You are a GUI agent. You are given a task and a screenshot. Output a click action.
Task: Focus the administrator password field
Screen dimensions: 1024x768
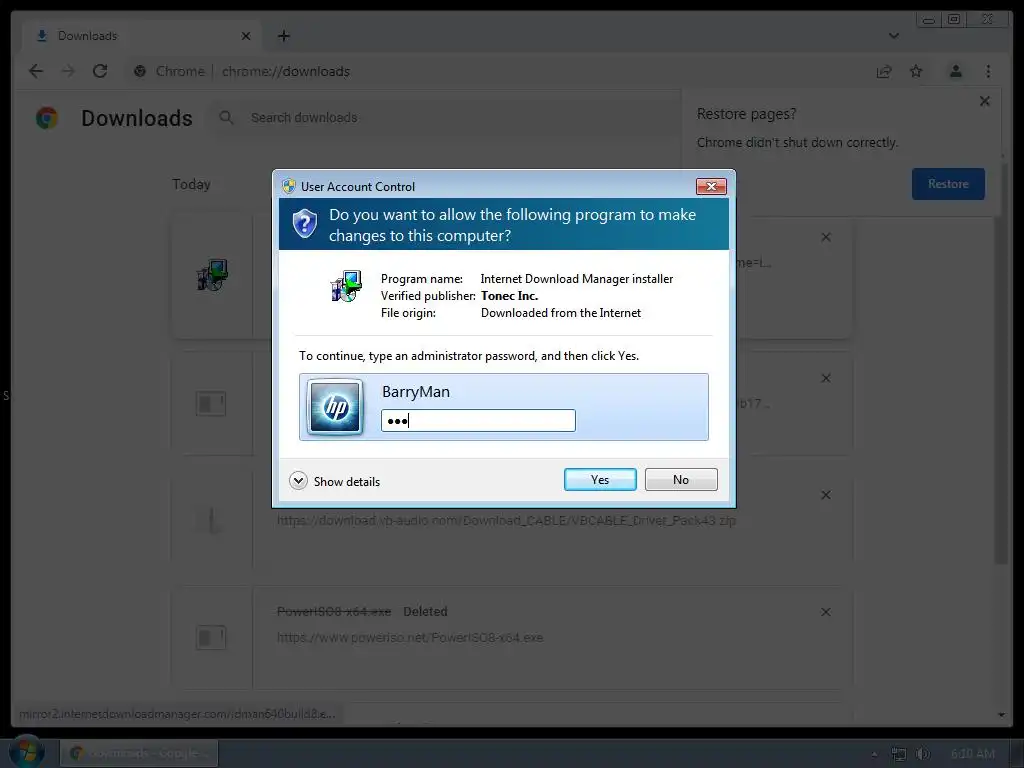(478, 421)
